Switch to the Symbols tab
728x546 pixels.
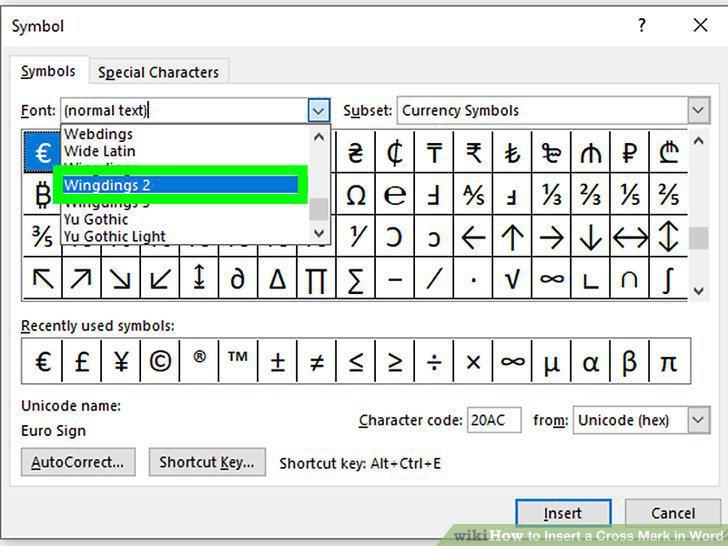[48, 72]
